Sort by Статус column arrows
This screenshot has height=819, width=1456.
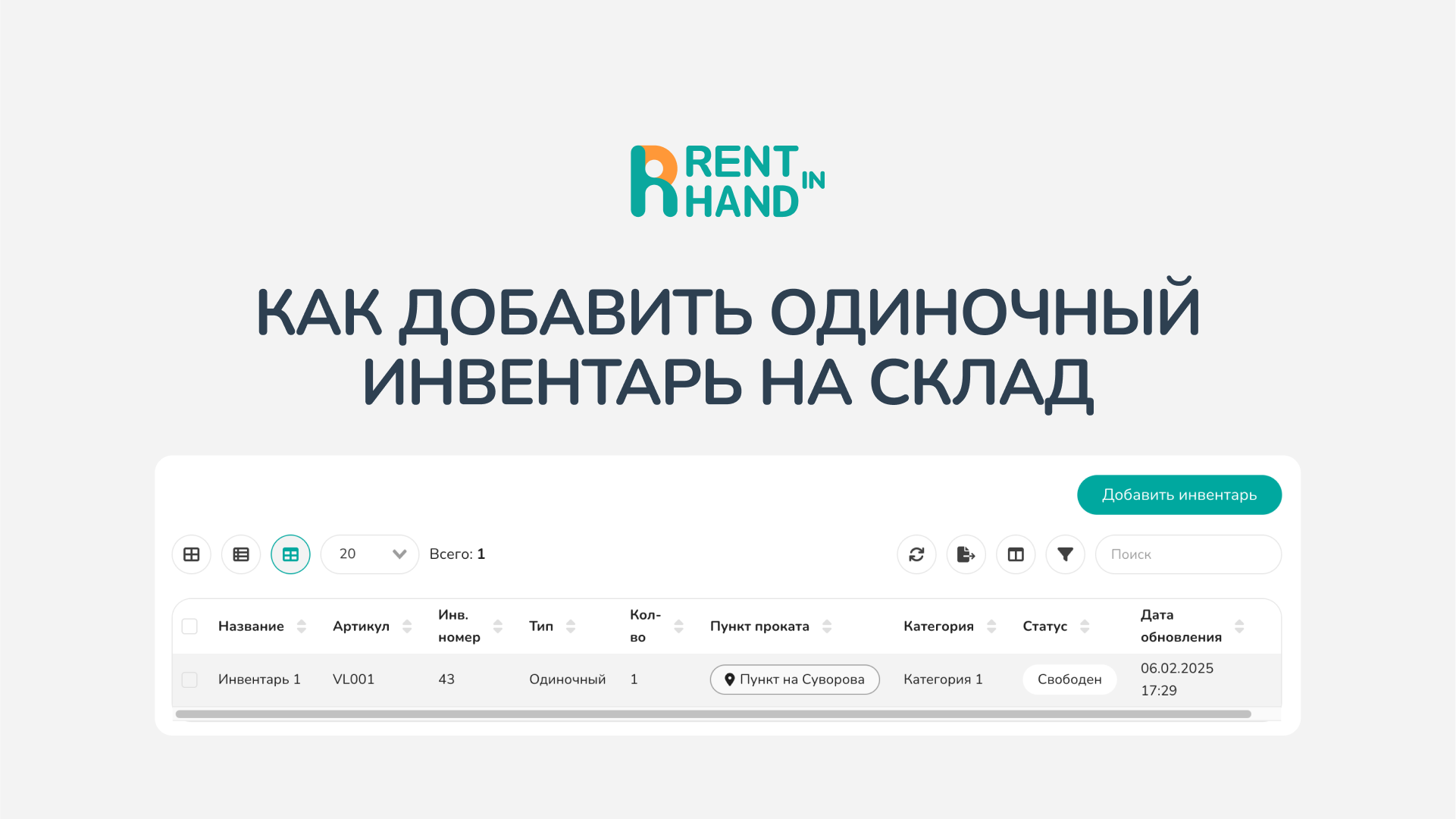click(x=1085, y=626)
